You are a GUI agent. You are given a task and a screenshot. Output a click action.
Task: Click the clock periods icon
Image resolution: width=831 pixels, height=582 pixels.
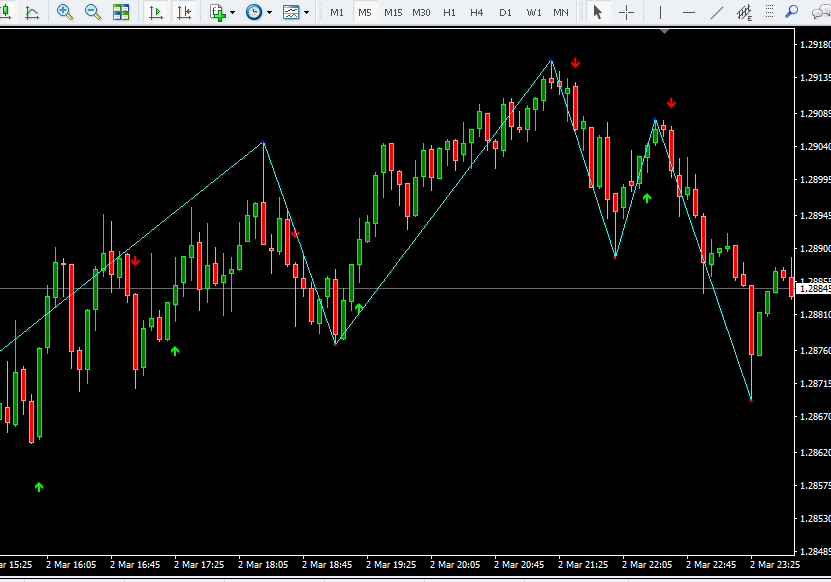click(x=254, y=12)
